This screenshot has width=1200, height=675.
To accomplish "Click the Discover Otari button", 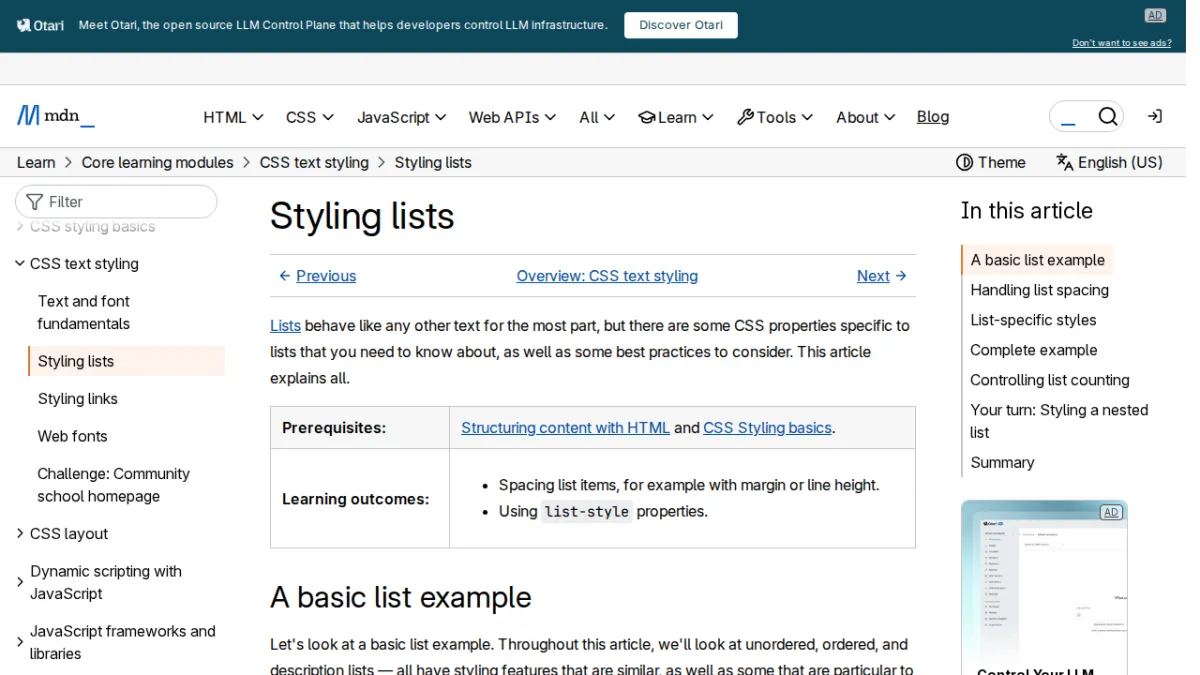I will pyautogui.click(x=681, y=25).
